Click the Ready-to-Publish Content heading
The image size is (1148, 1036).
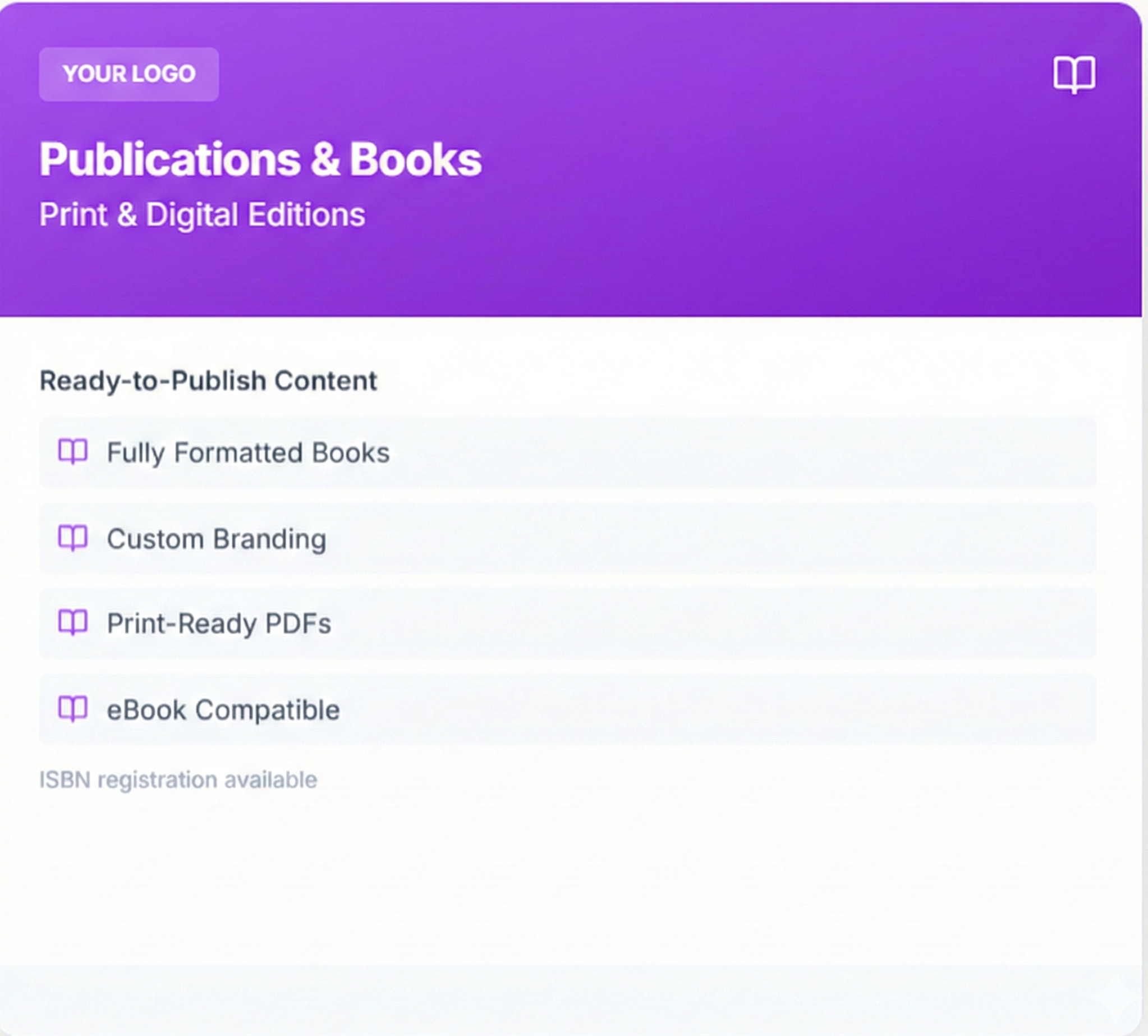[x=208, y=381]
